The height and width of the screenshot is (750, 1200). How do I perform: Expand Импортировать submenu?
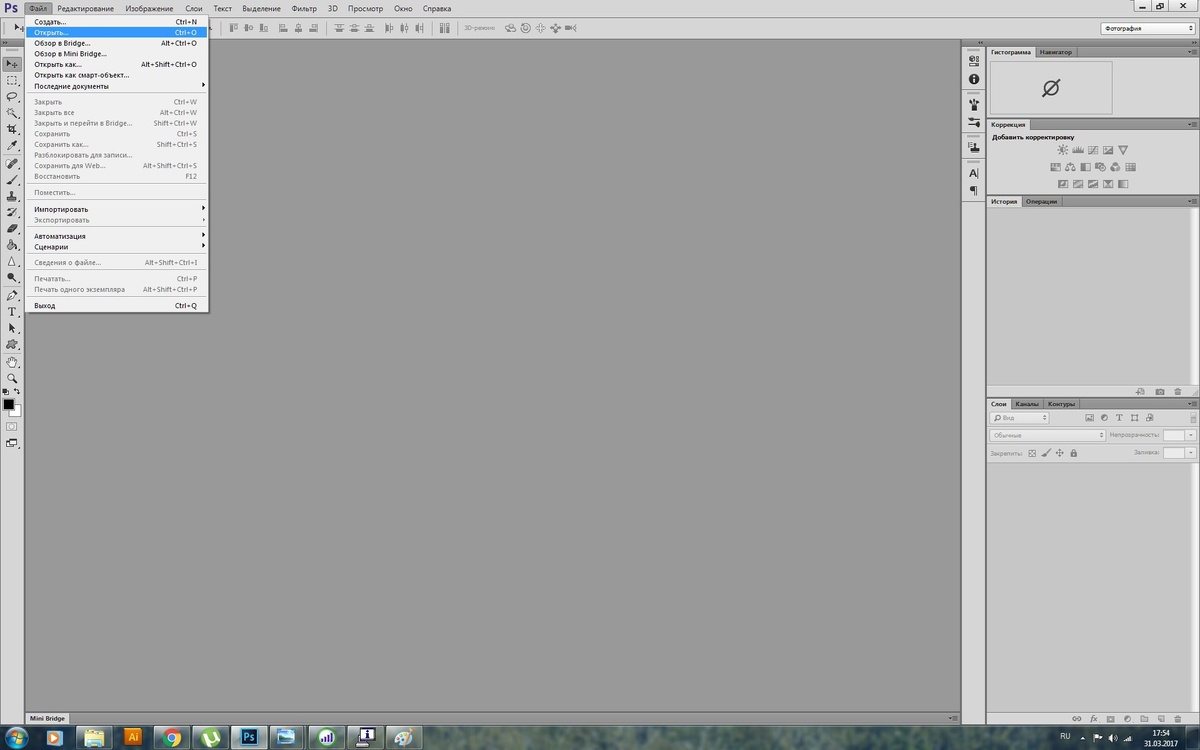(117, 209)
